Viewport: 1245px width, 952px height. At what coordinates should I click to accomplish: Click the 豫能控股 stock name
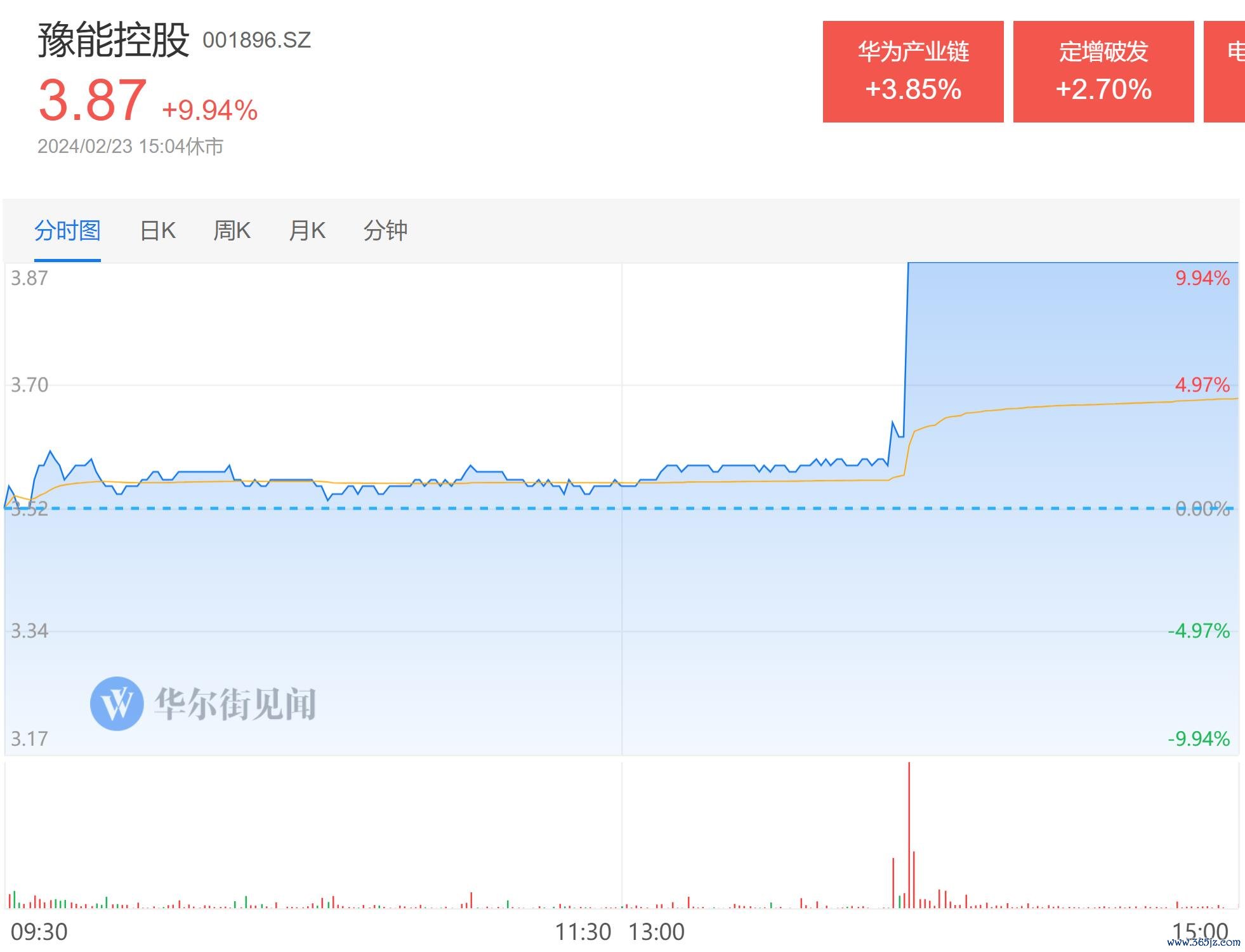click(x=114, y=40)
